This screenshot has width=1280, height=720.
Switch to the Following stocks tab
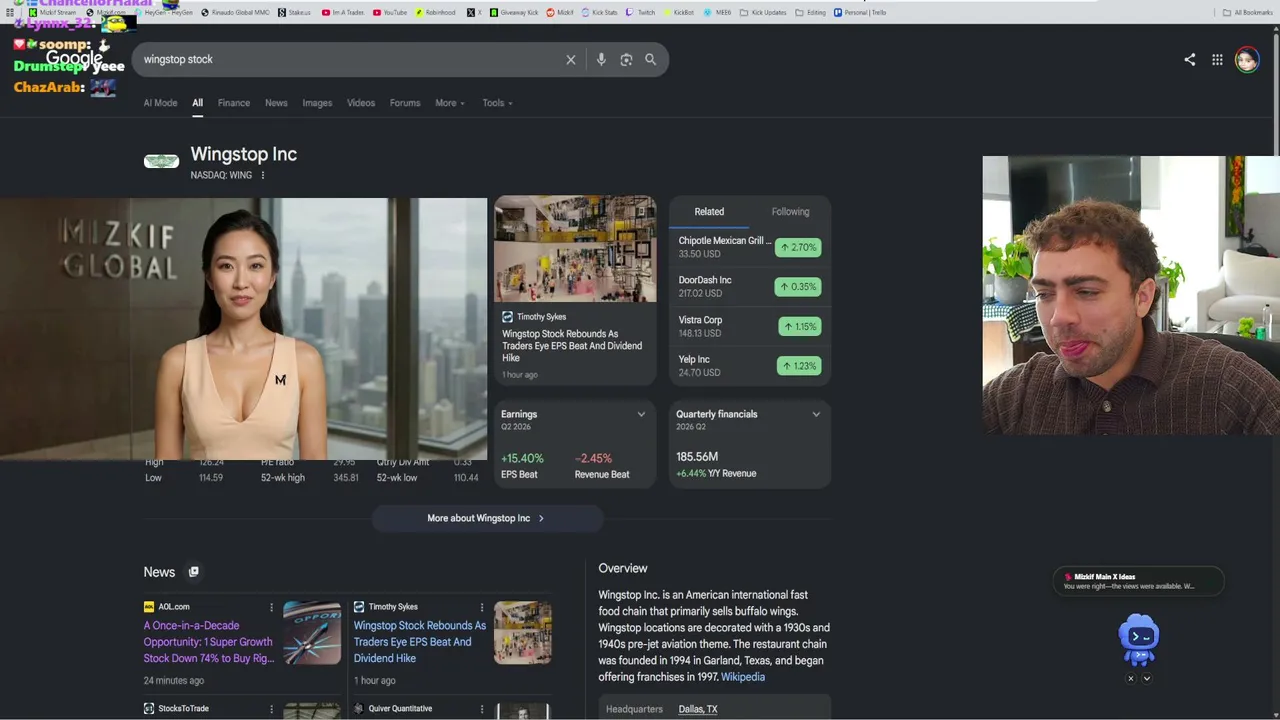point(790,212)
